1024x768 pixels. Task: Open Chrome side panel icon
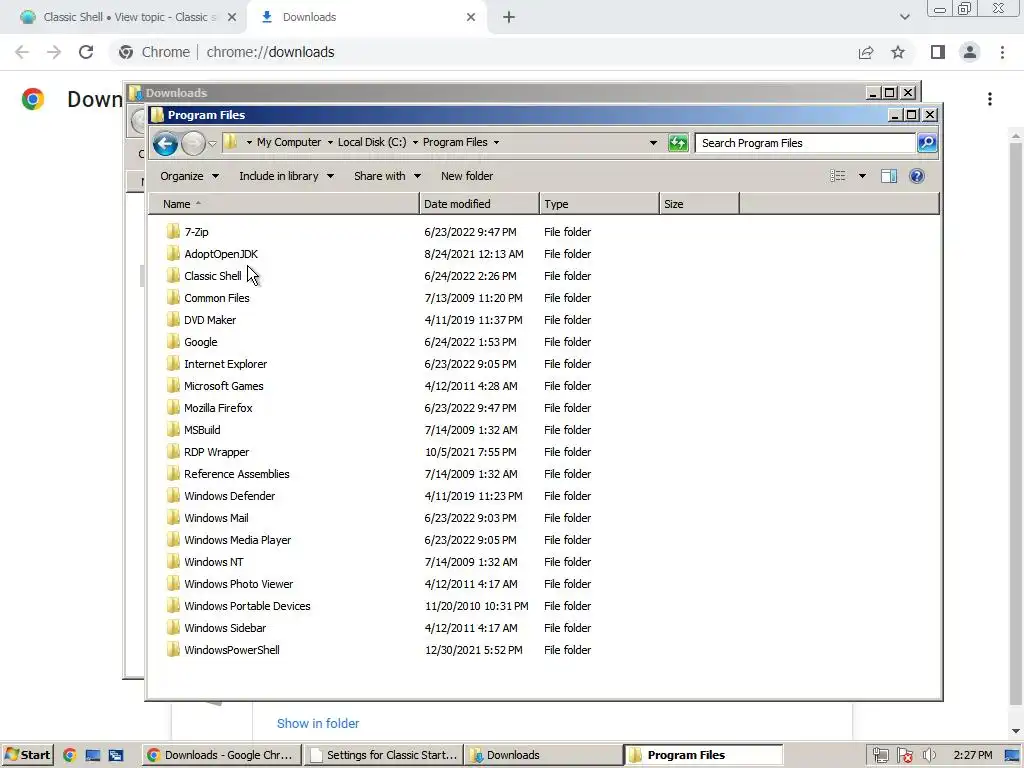pos(938,52)
